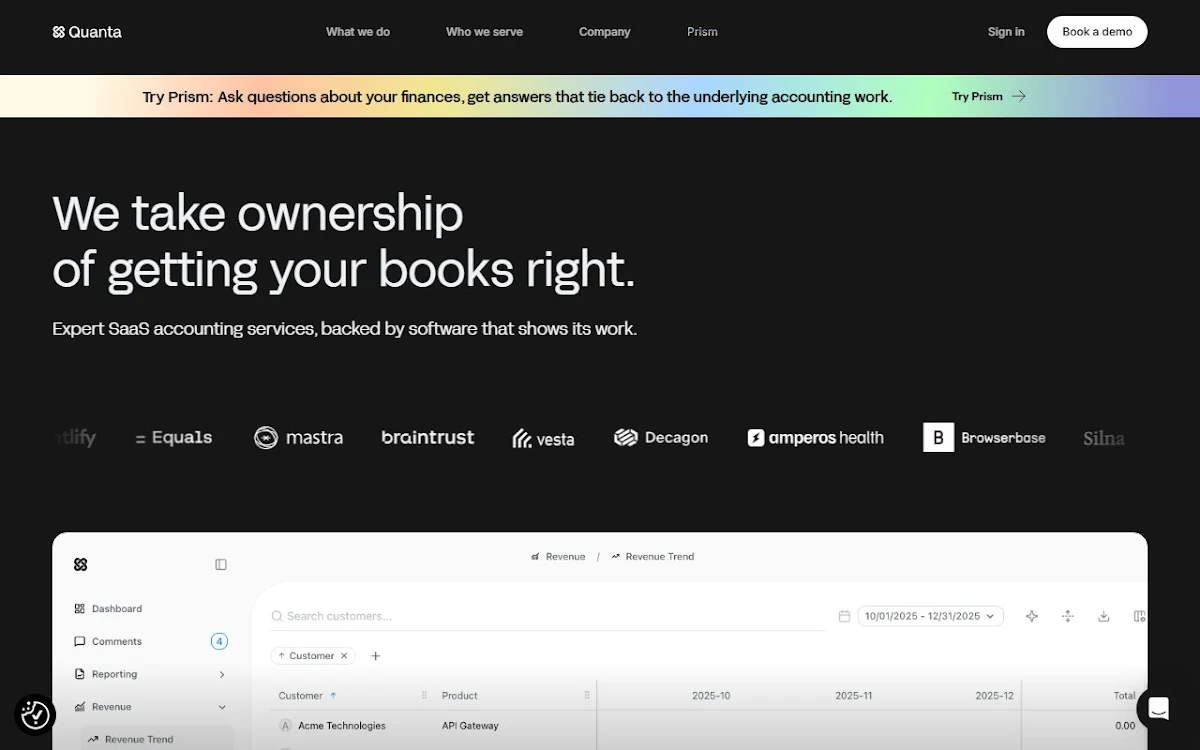This screenshot has width=1200, height=750.
Task: Click the 2025-10 column header
Action: [711, 695]
